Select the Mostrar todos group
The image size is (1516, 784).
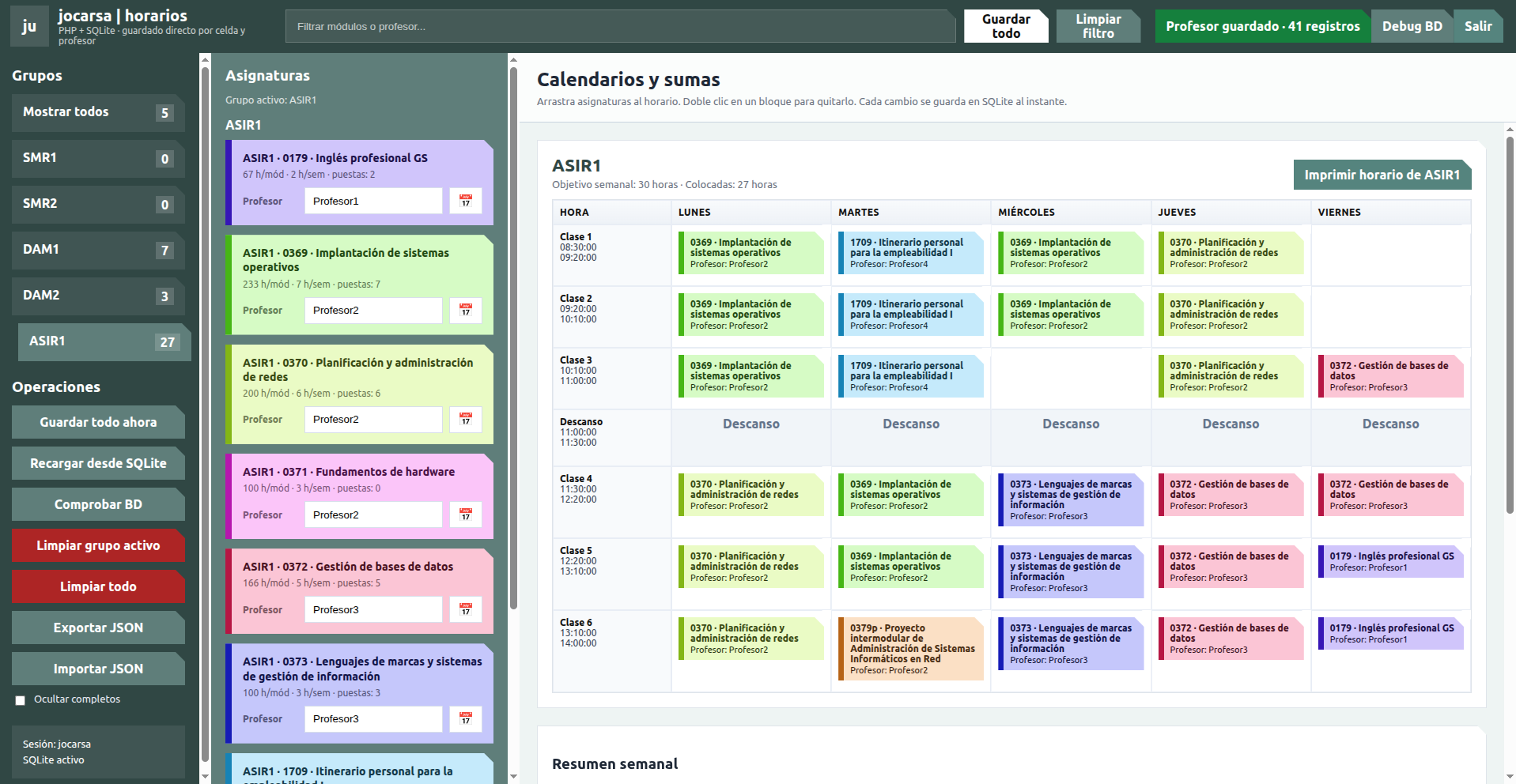(98, 113)
